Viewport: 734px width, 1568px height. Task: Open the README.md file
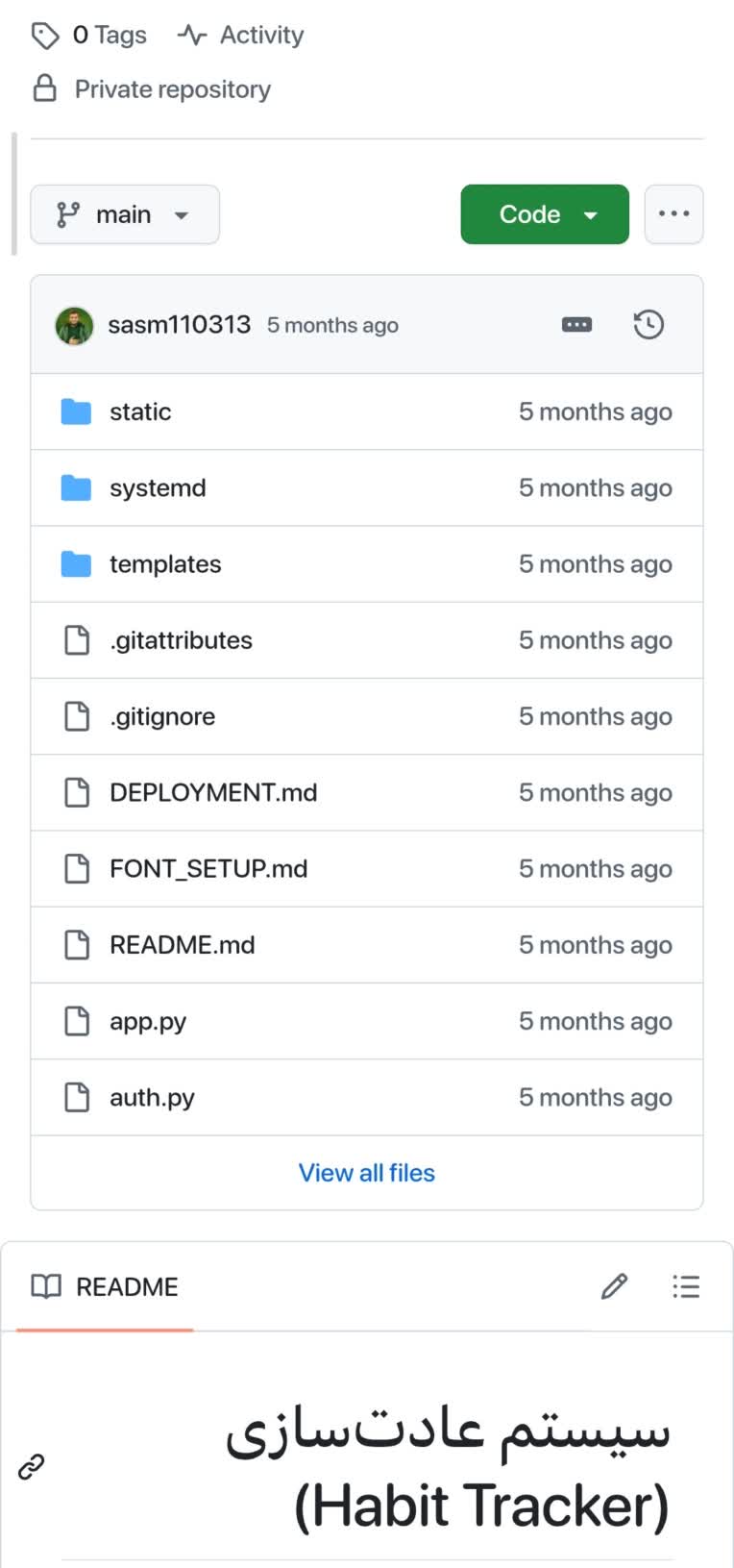tap(183, 945)
